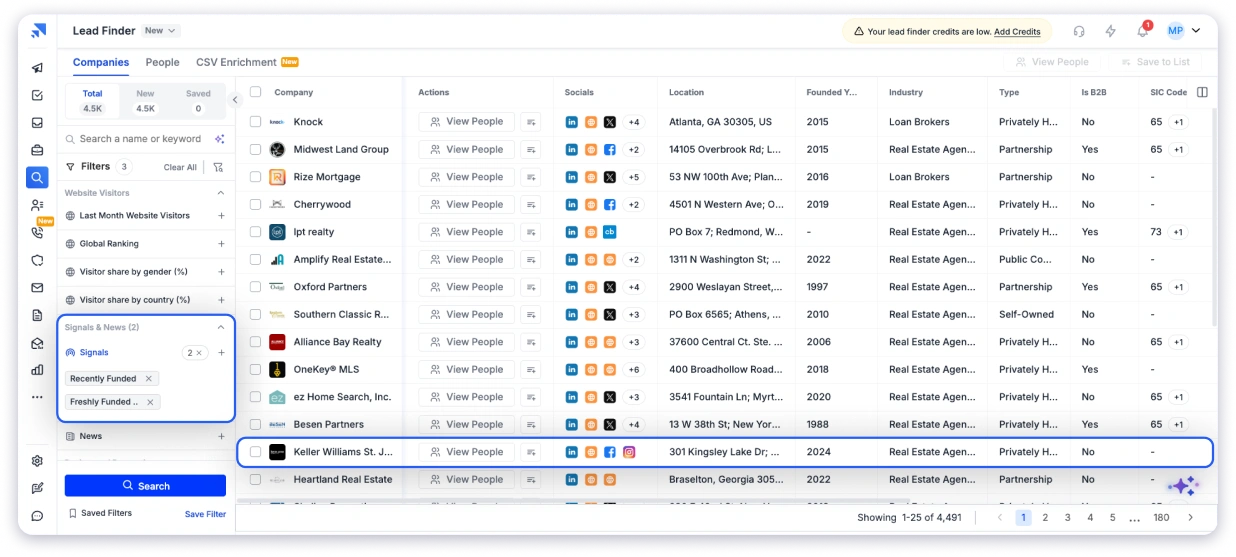Click the X icon in Rize Mortgage row
Screen dimensions: 1236x557
click(610, 177)
